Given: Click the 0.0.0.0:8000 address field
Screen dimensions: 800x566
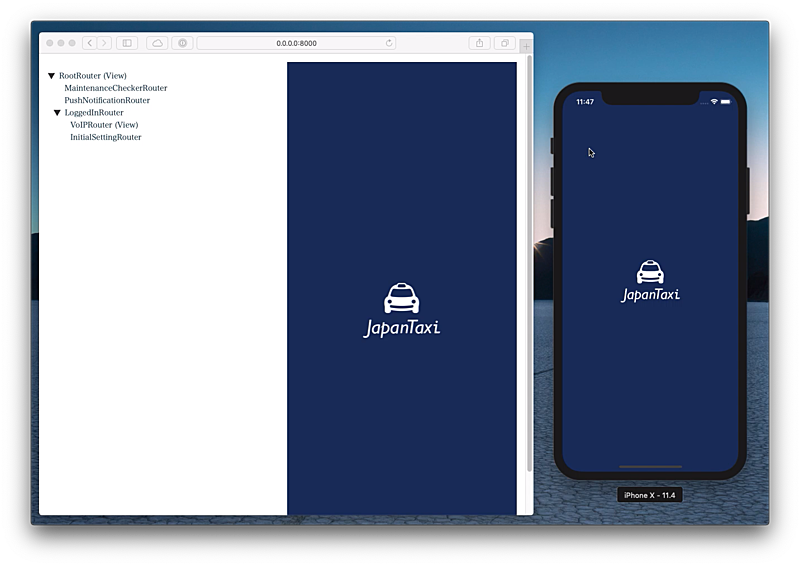Looking at the screenshot, I should (x=296, y=43).
